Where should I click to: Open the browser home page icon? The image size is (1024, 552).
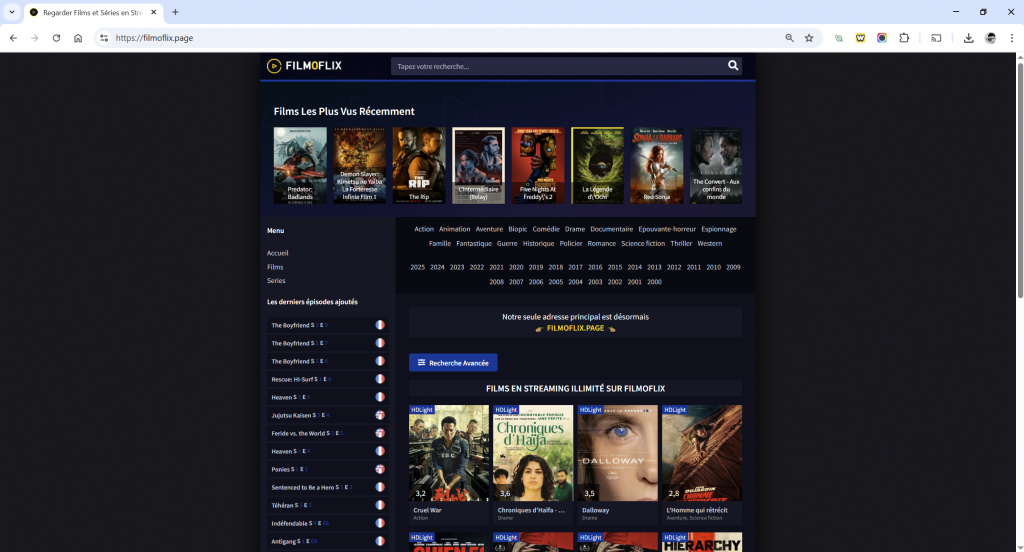click(78, 38)
